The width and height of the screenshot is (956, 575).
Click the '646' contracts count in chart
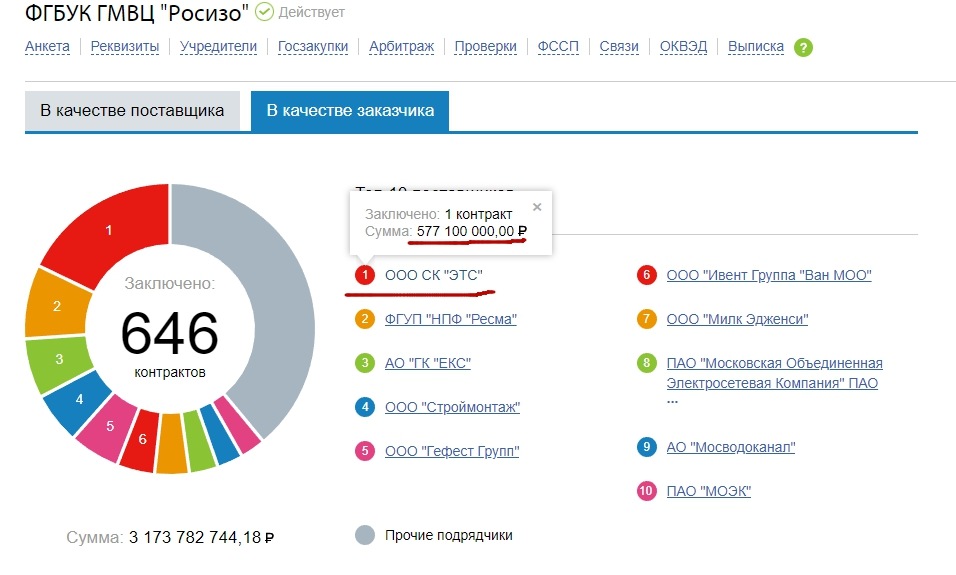[169, 333]
